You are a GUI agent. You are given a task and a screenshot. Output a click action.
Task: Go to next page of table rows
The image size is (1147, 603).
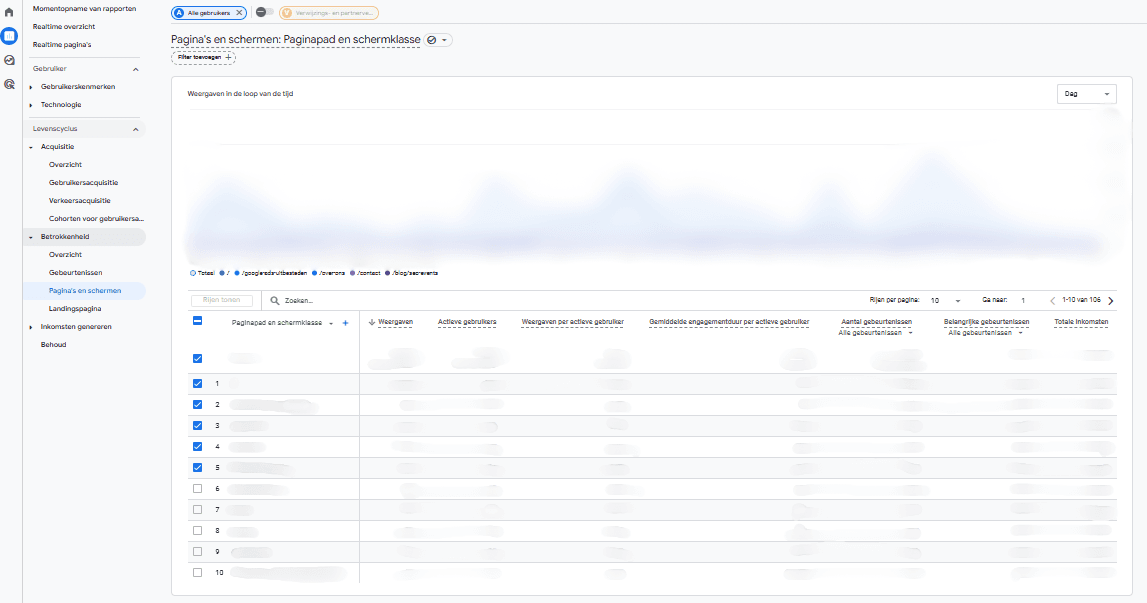click(1110, 301)
